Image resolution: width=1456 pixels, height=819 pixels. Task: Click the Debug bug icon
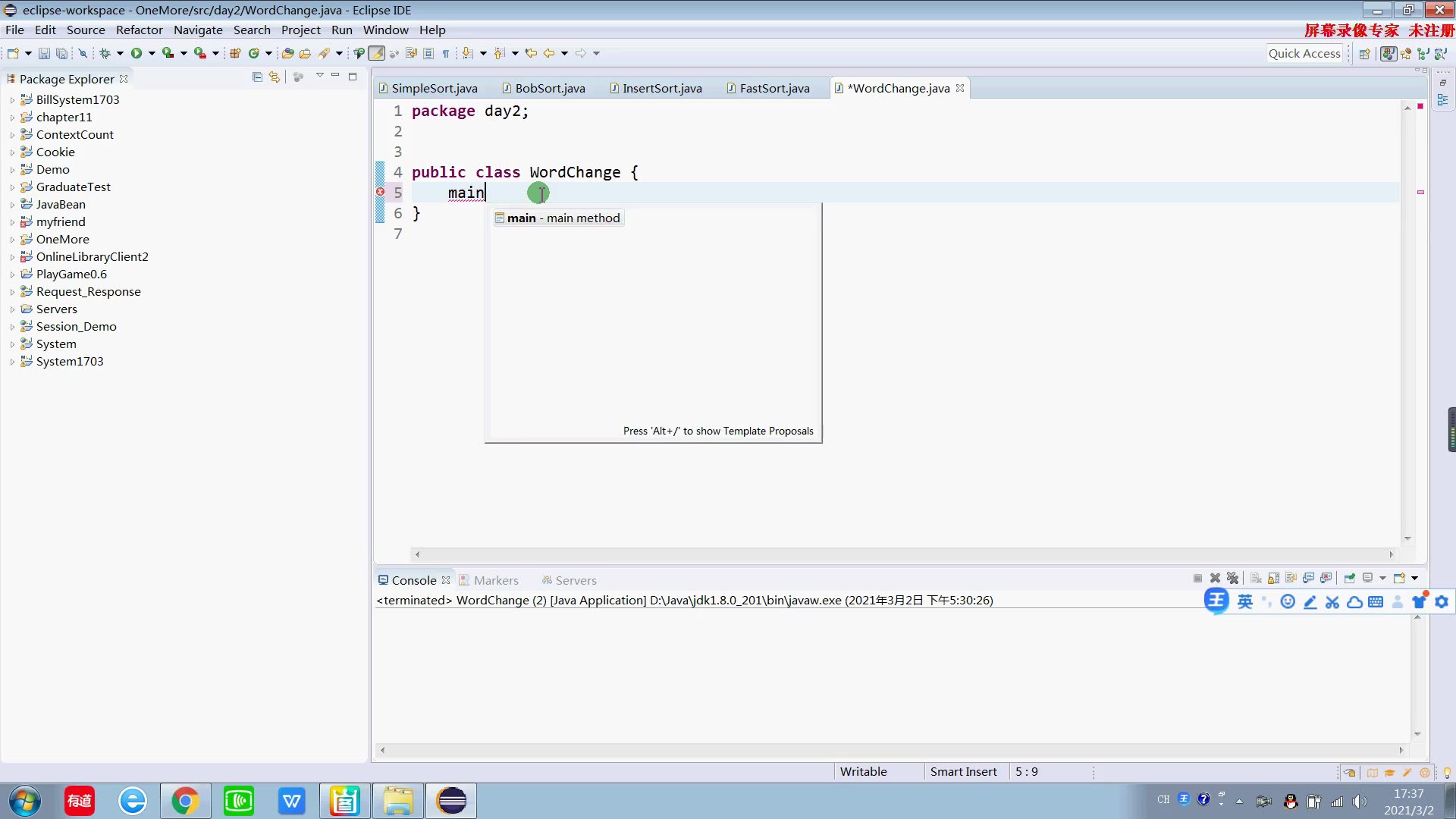(x=105, y=53)
